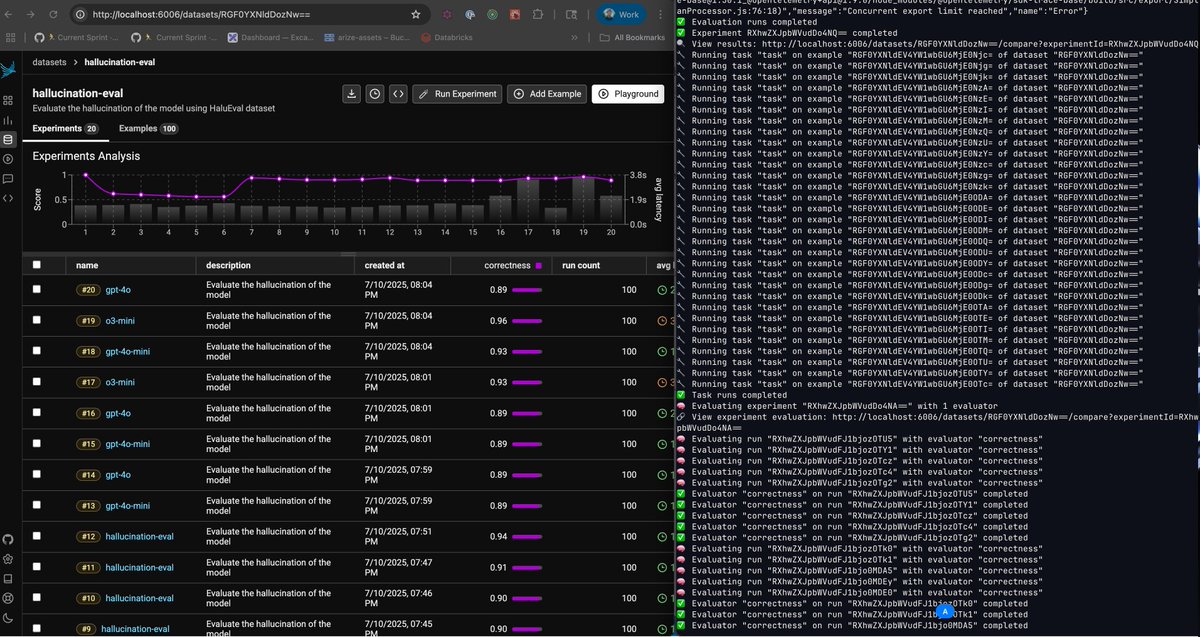Toggle the select-all checkbox in table header
Image resolution: width=1200 pixels, height=637 pixels.
(x=37, y=265)
